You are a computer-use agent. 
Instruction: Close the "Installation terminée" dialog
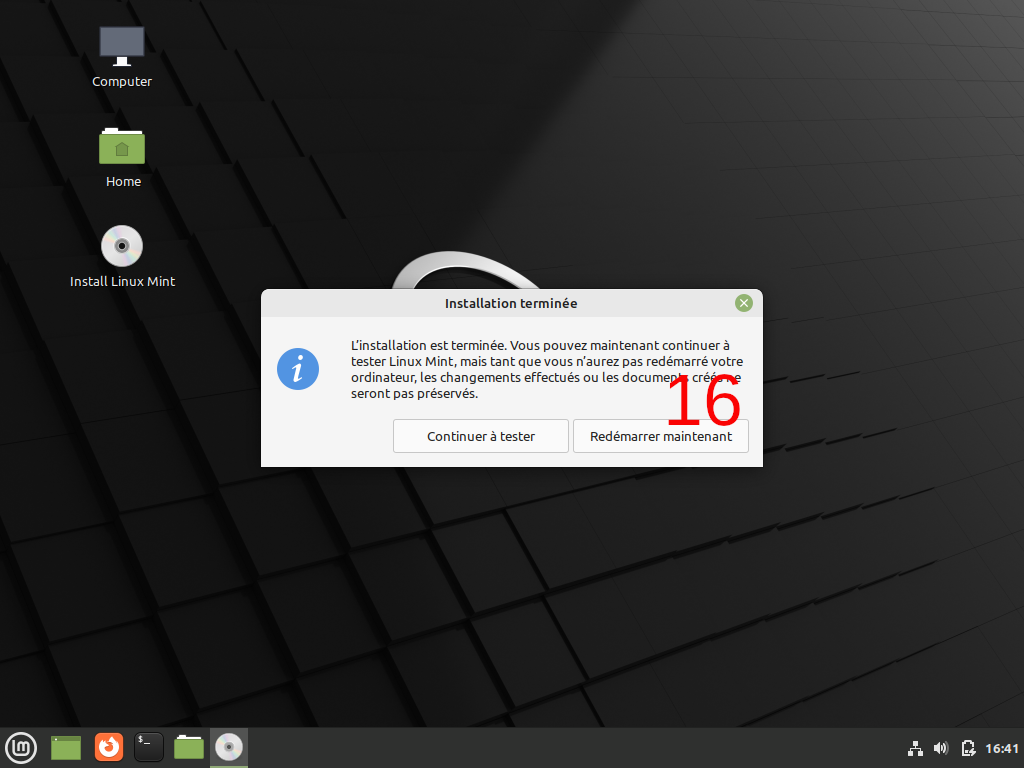coord(743,302)
